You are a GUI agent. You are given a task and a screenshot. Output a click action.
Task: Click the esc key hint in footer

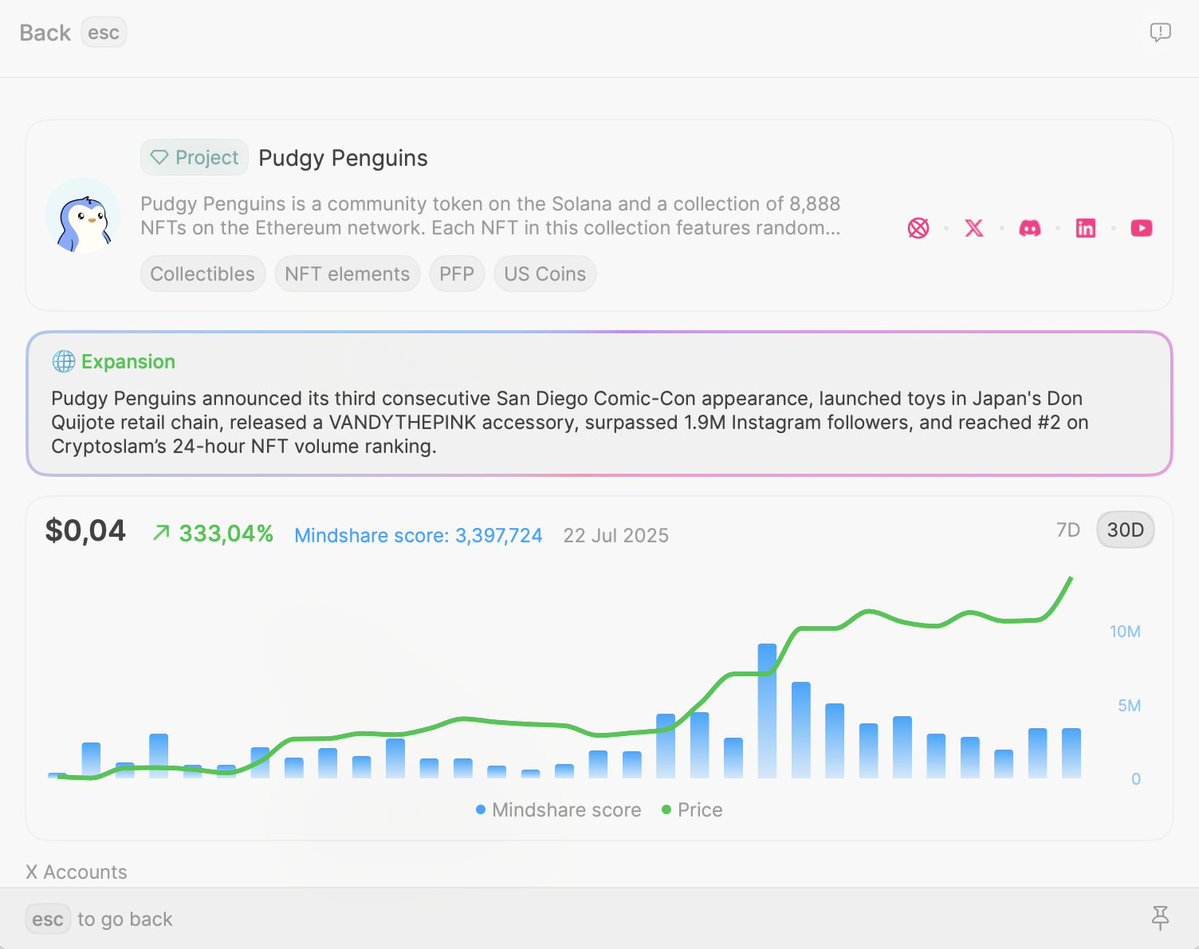[x=48, y=919]
